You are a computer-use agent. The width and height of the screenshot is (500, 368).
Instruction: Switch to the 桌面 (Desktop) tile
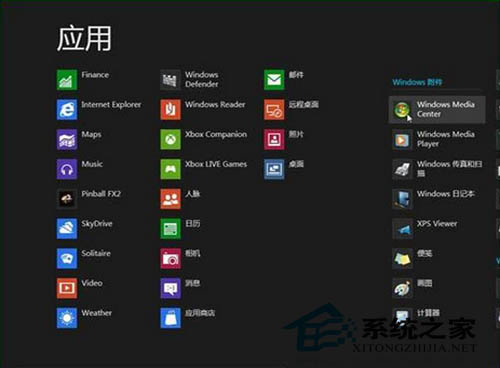284,169
